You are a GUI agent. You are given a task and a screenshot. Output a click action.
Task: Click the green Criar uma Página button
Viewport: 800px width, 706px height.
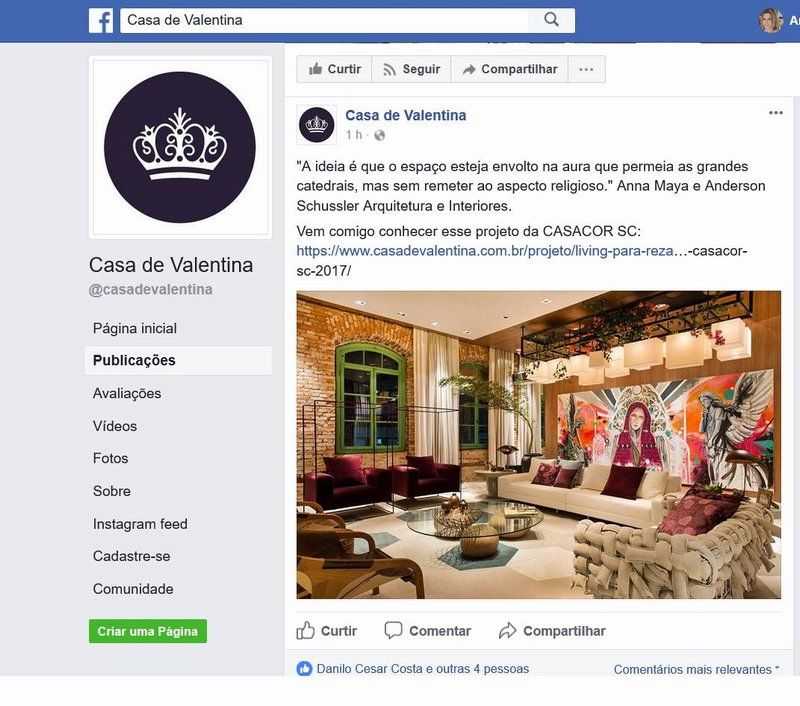[148, 631]
